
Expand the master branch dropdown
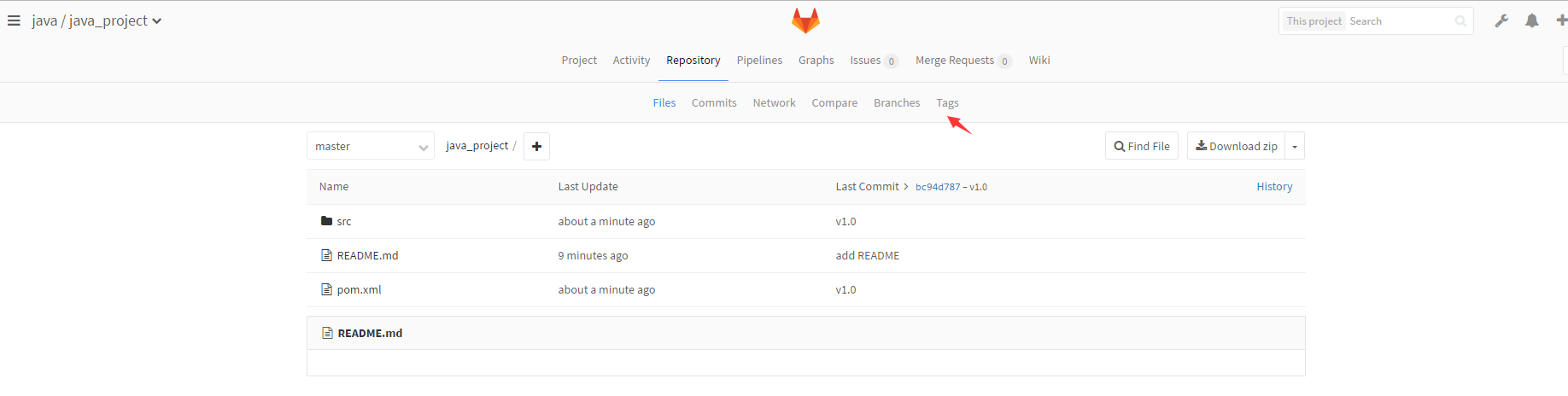(x=371, y=146)
